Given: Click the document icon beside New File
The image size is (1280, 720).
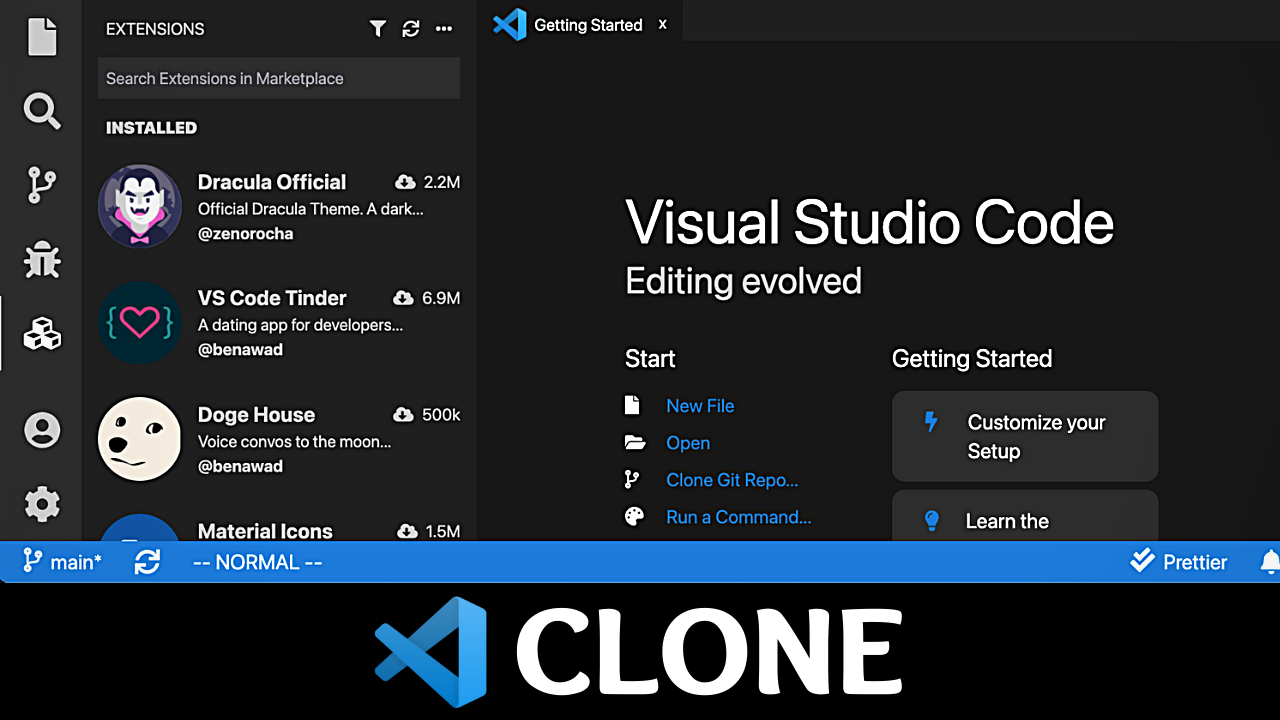Looking at the screenshot, I should [632, 405].
